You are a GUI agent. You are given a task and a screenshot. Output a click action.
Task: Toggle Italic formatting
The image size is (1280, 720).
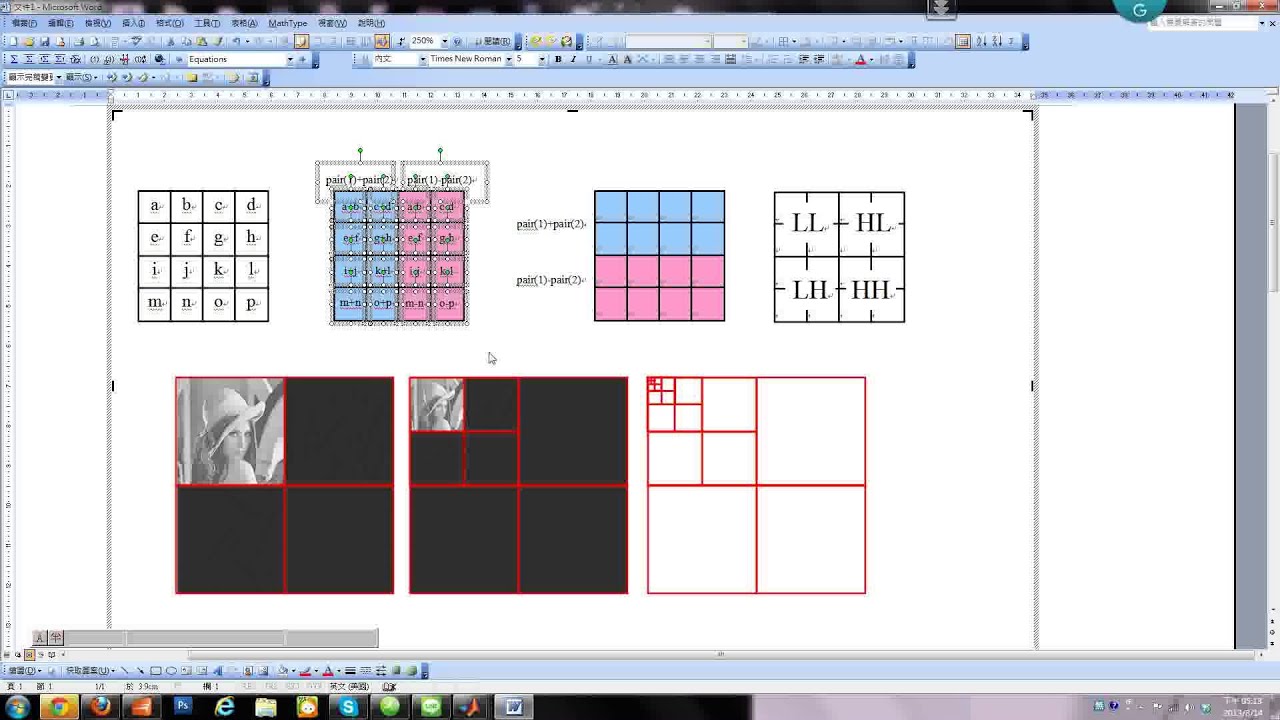[573, 59]
